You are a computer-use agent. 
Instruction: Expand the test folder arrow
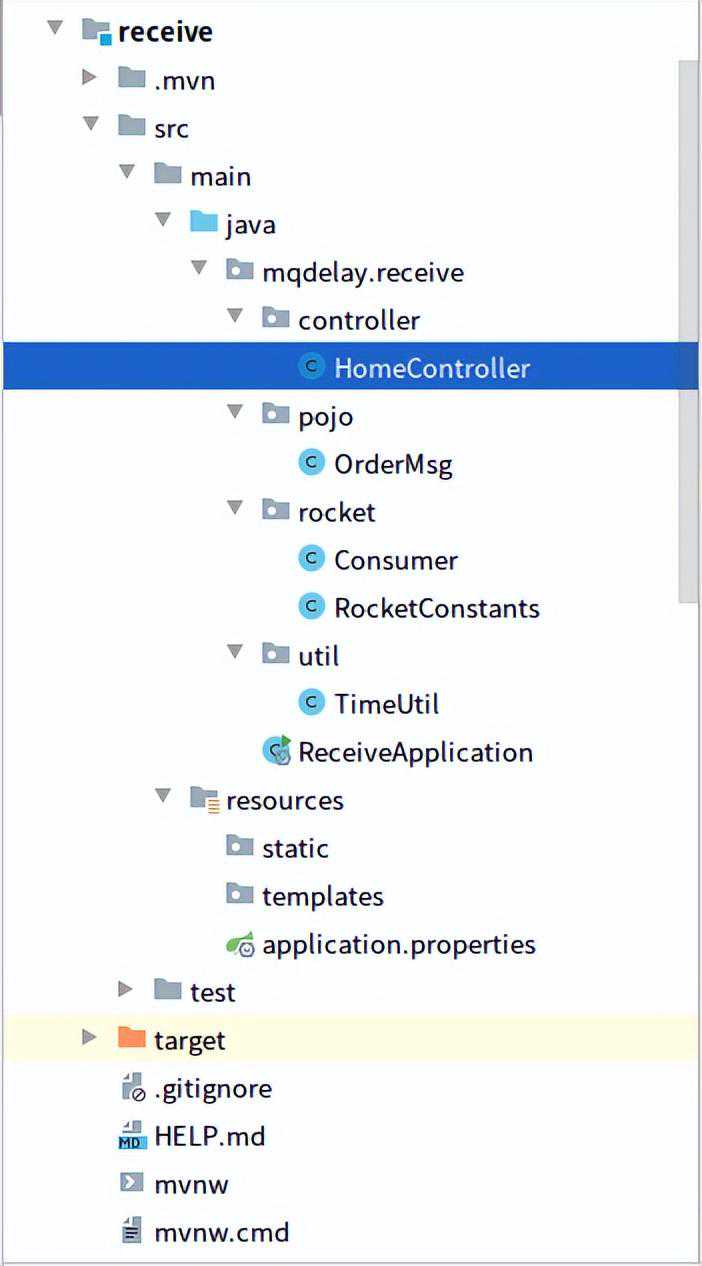pyautogui.click(x=126, y=991)
